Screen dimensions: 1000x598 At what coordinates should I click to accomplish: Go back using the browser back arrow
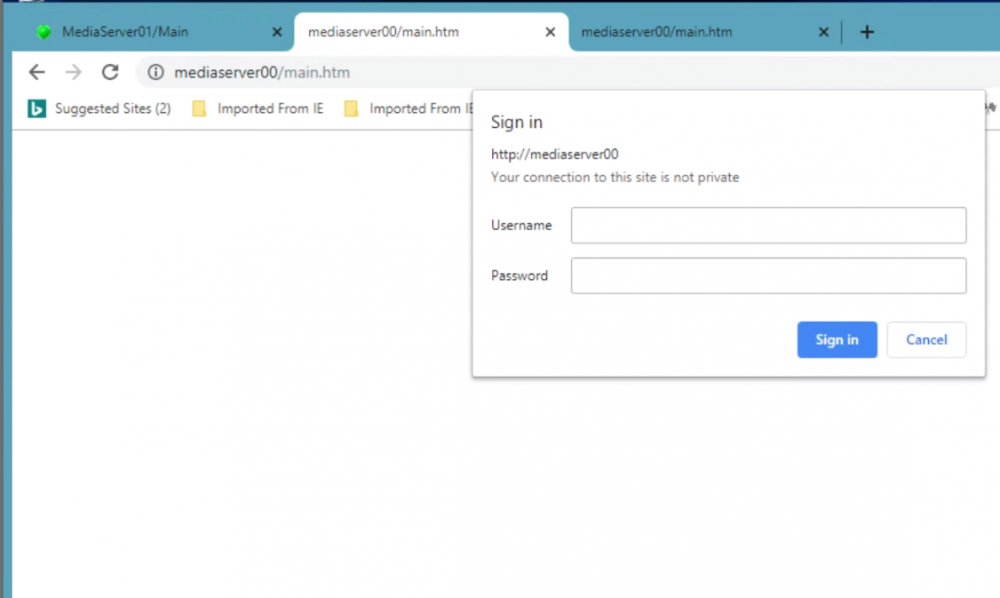coord(37,72)
